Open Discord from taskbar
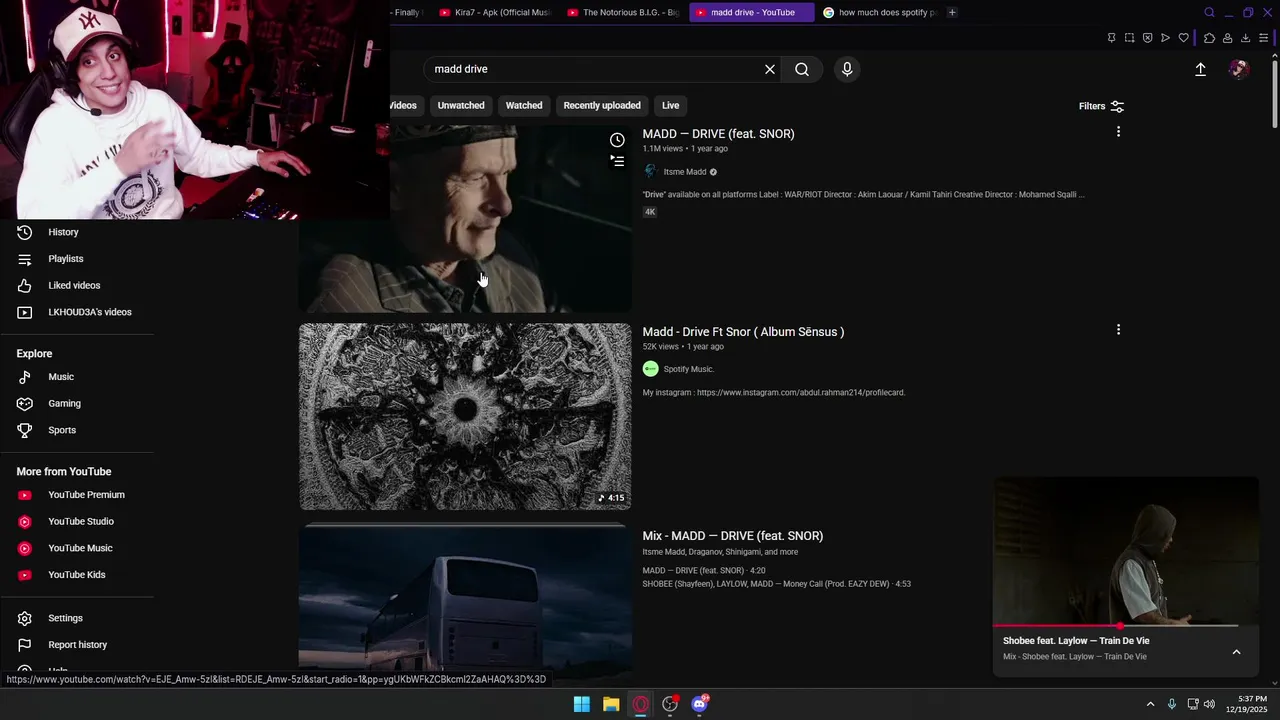The image size is (1280, 720). pyautogui.click(x=700, y=704)
